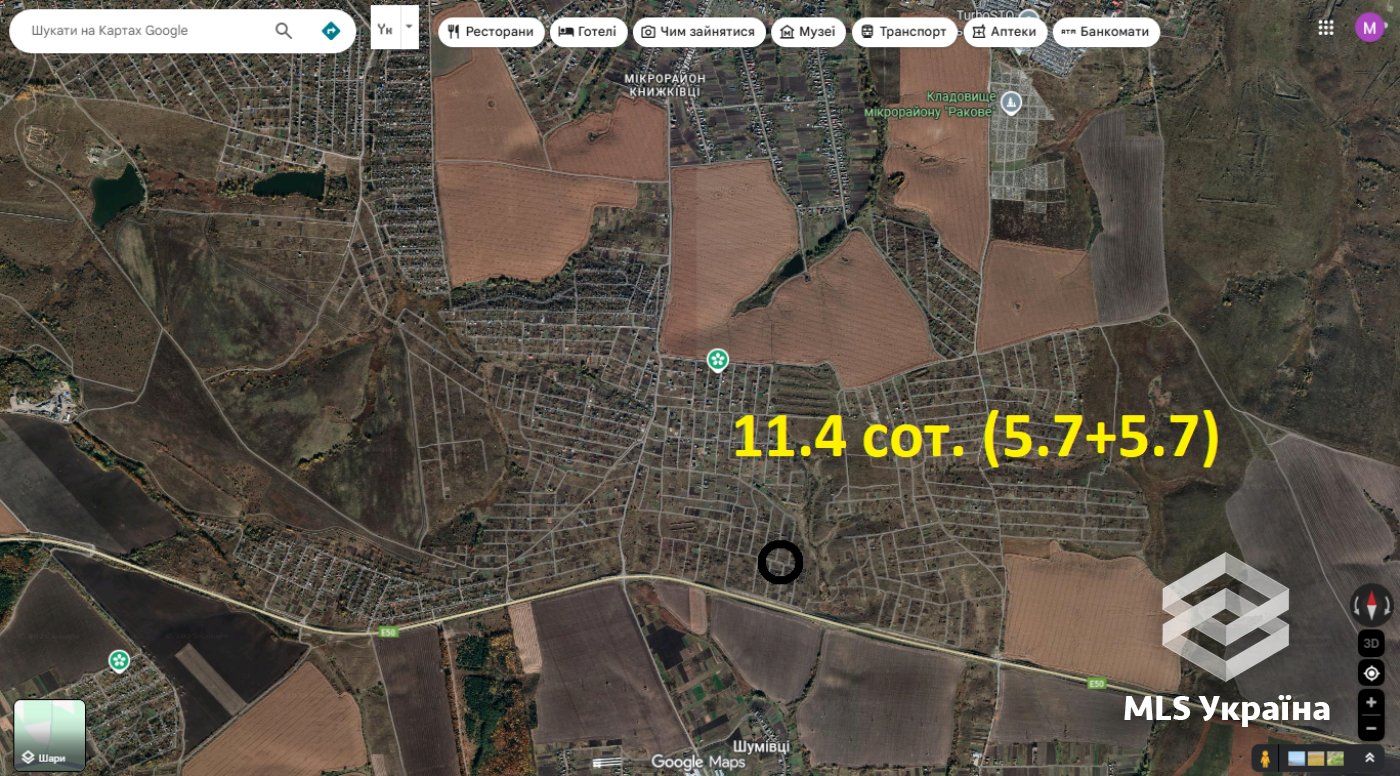Show Банкомати on the map

coord(1106,32)
